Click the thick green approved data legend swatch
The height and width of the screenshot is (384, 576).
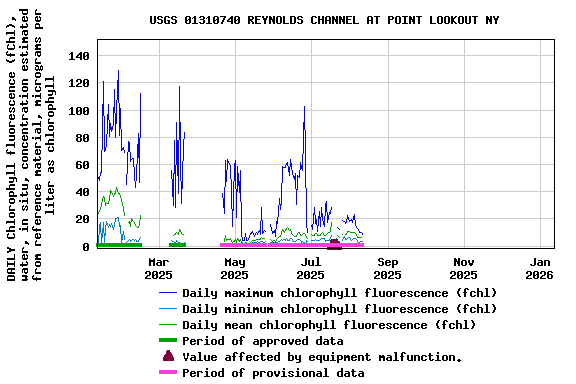[168, 340]
